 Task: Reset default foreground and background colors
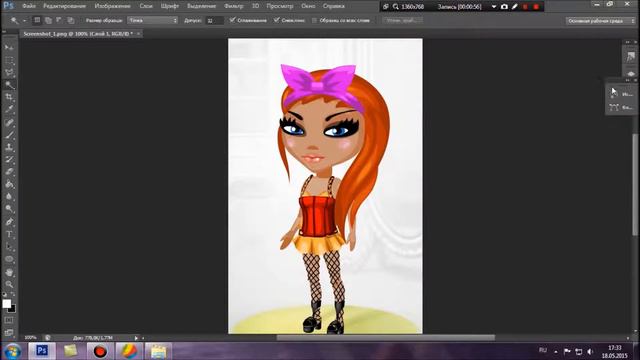(4, 295)
